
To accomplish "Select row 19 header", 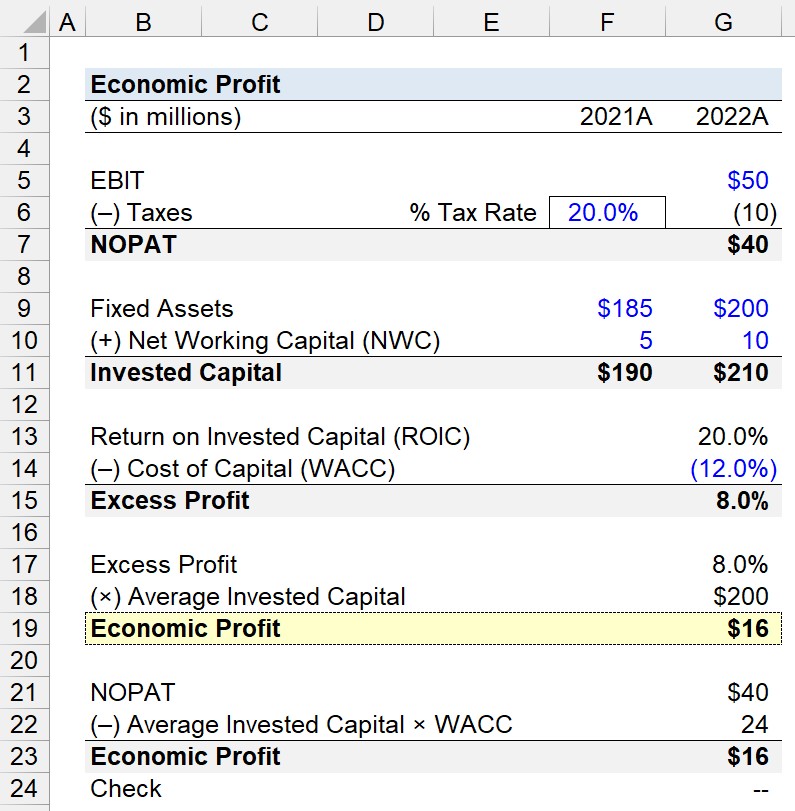I will point(24,628).
